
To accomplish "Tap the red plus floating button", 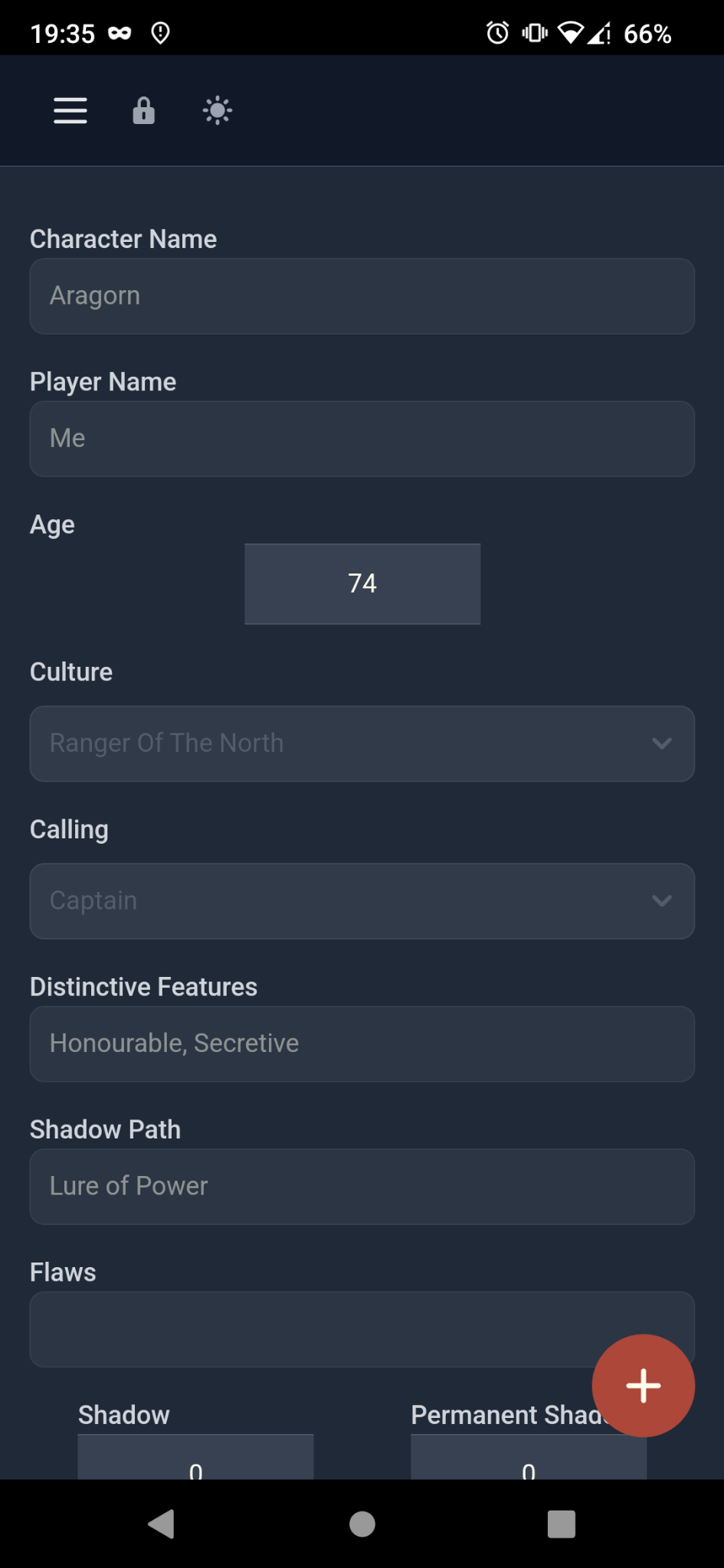I will click(643, 1385).
